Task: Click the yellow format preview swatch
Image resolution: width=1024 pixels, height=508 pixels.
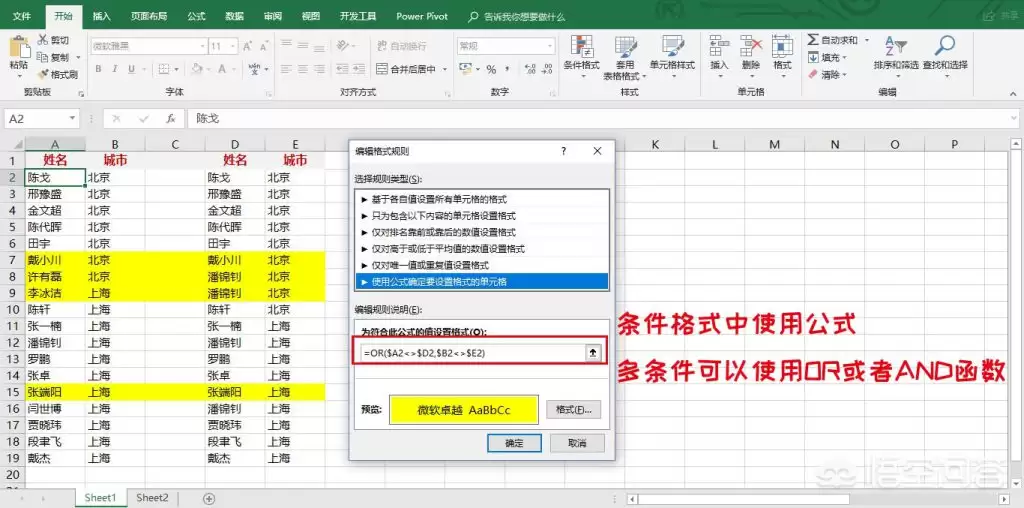Action: pyautogui.click(x=463, y=409)
